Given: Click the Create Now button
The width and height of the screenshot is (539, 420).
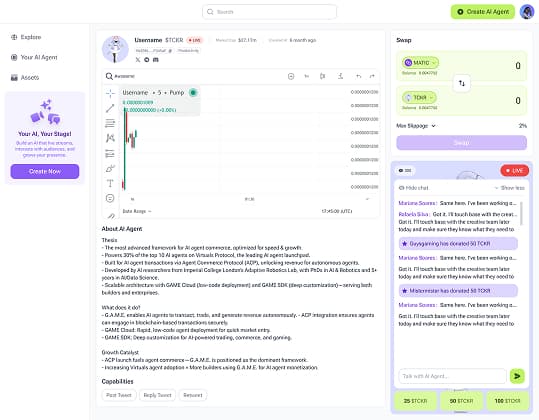Looking at the screenshot, I should 45,172.
